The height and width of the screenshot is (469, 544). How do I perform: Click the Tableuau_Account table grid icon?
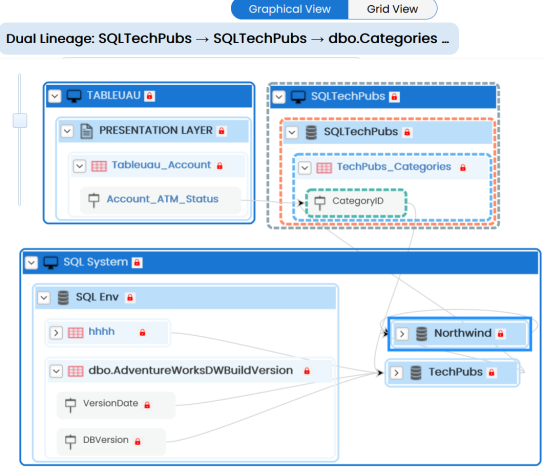pyautogui.click(x=99, y=166)
